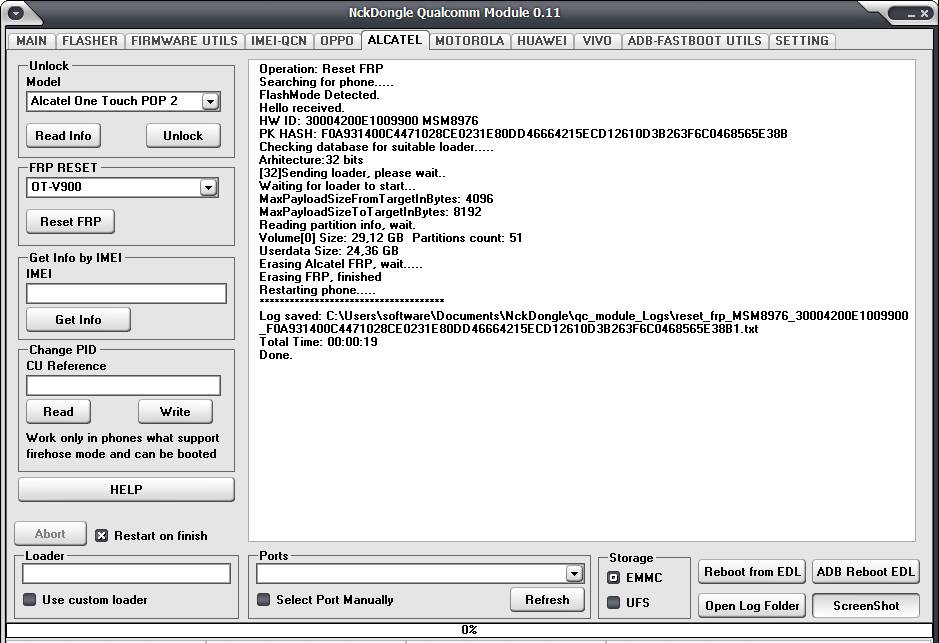Switch to MOTOROLA tab
Image resolution: width=939 pixels, height=643 pixels.
(470, 41)
